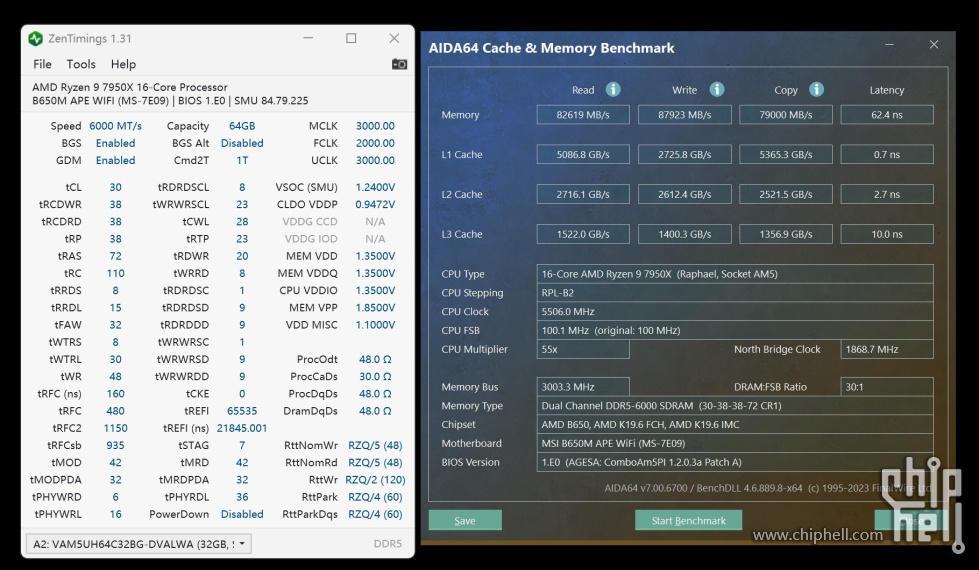Click the ZenTimings app logo icon
This screenshot has height=570, width=979.
36,39
